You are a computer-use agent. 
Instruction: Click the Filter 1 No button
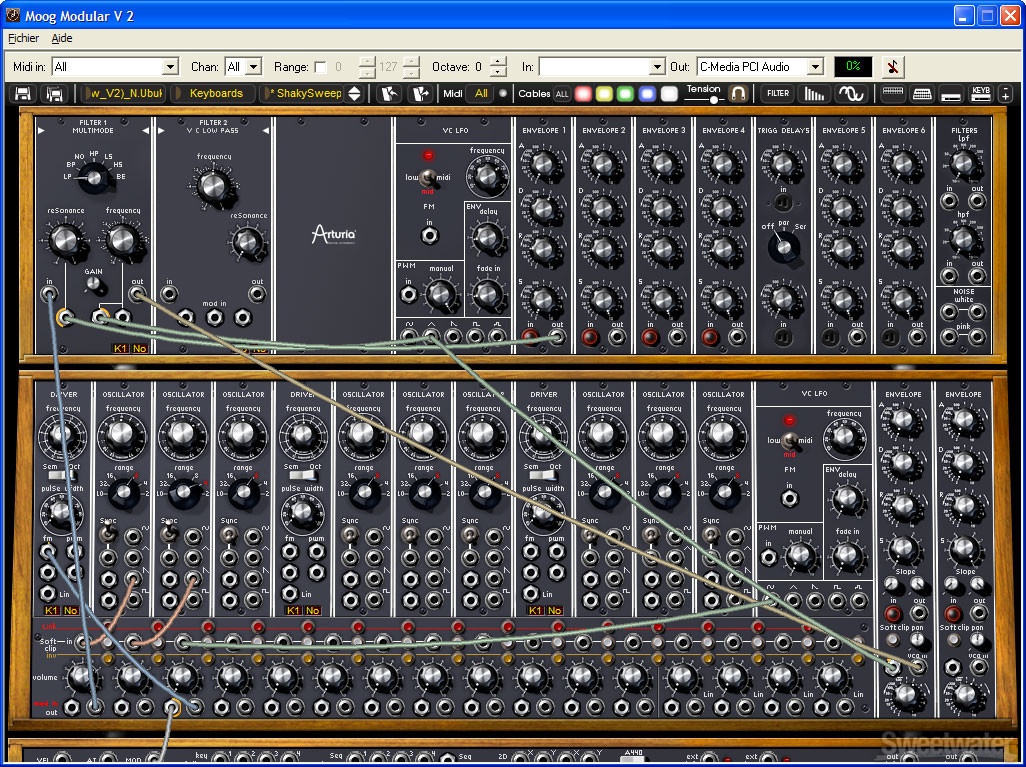point(139,348)
